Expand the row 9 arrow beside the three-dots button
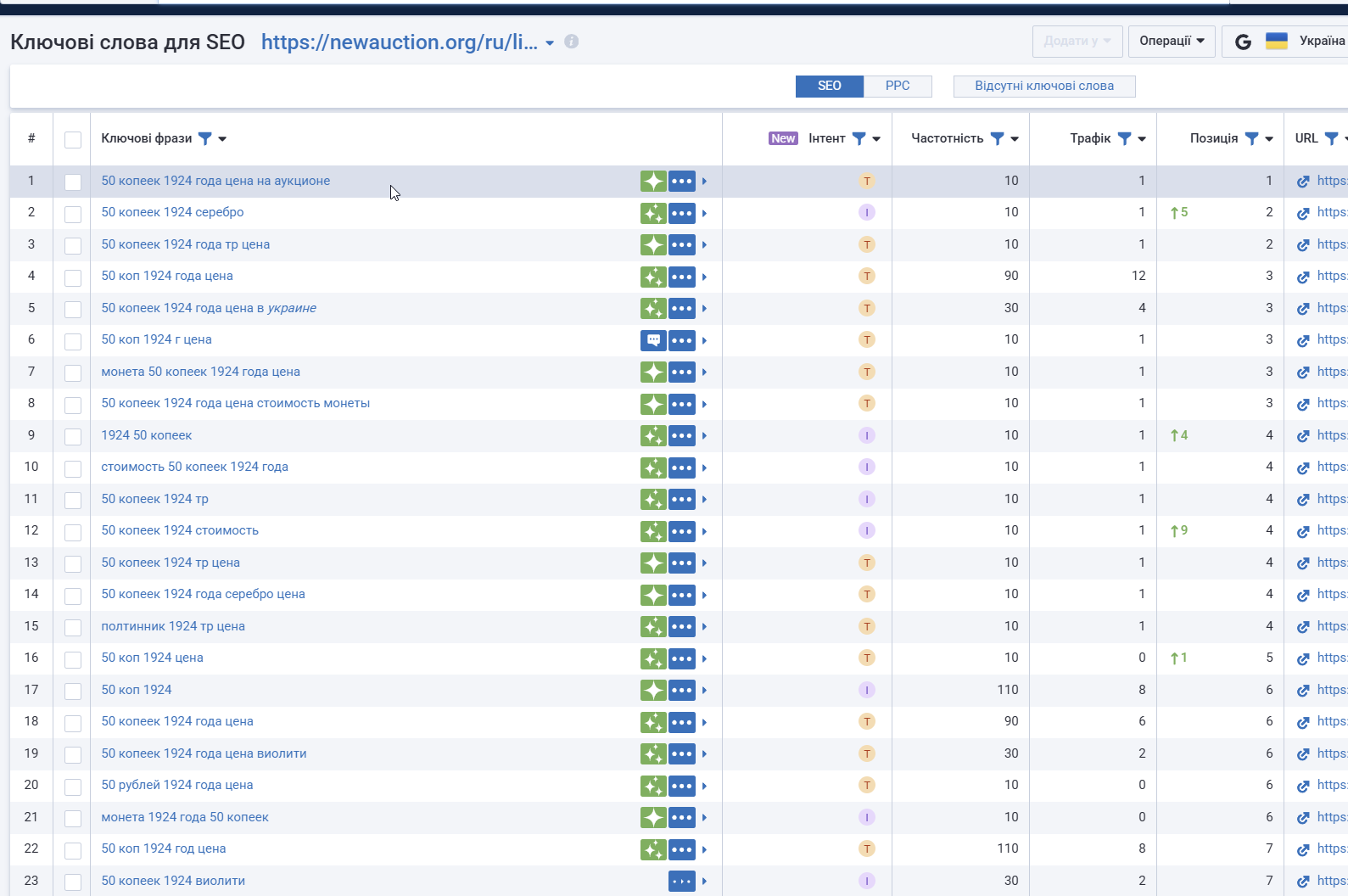 [705, 436]
